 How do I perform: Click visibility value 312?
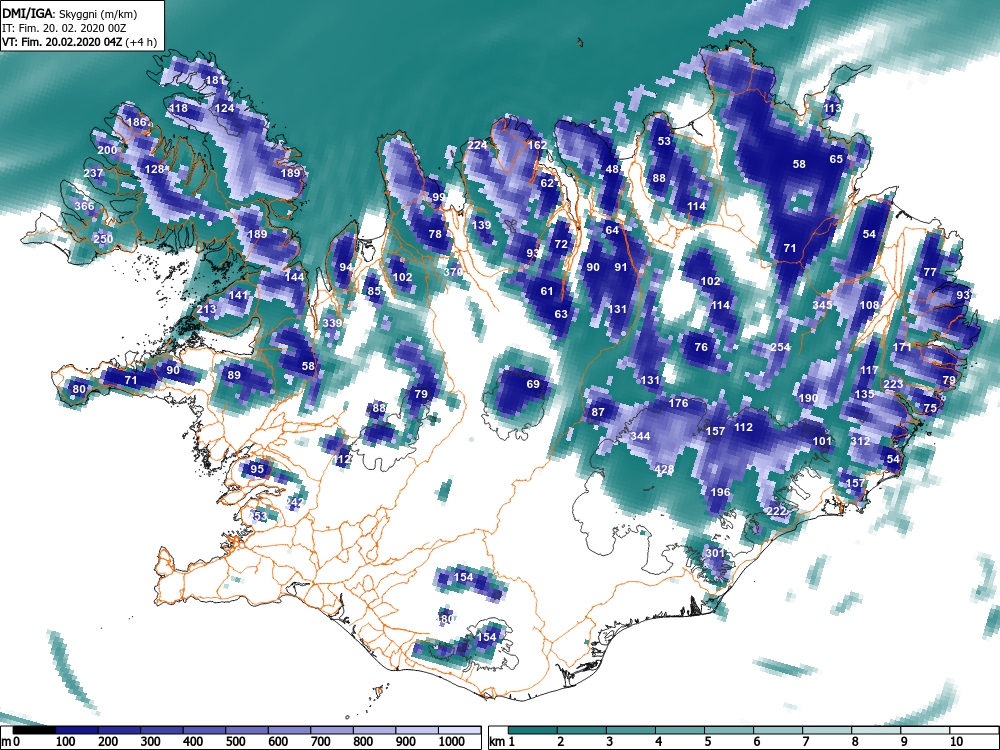point(860,441)
